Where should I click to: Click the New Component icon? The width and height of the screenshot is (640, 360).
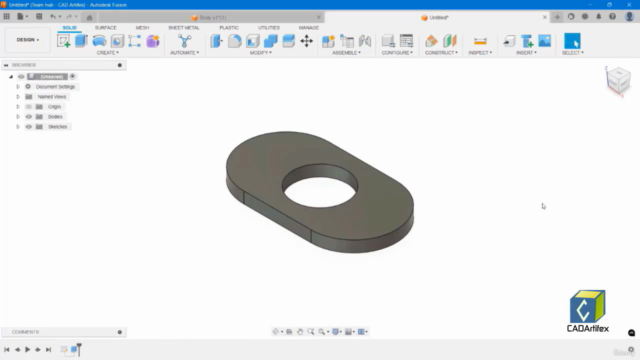click(x=329, y=41)
